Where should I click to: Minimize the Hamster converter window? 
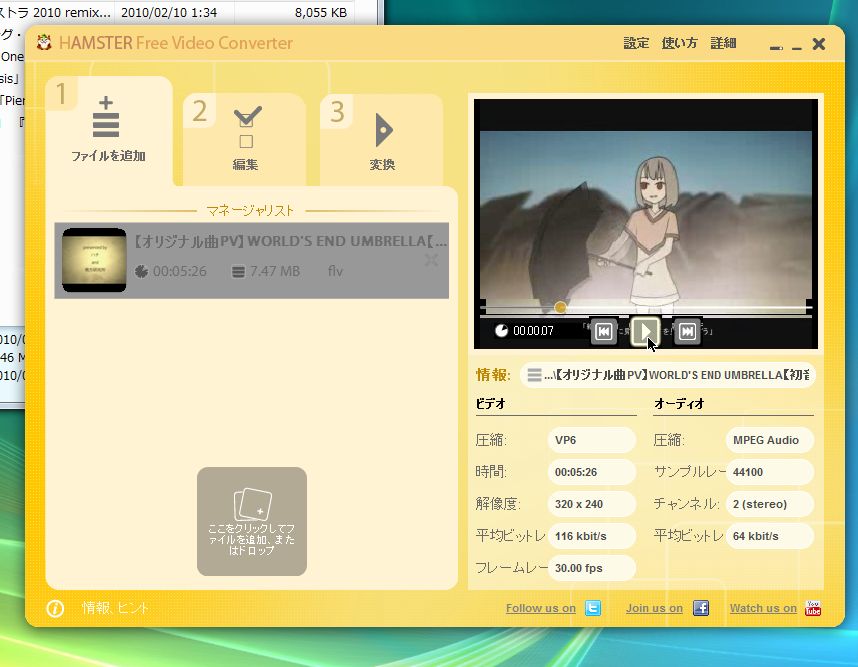pos(797,48)
